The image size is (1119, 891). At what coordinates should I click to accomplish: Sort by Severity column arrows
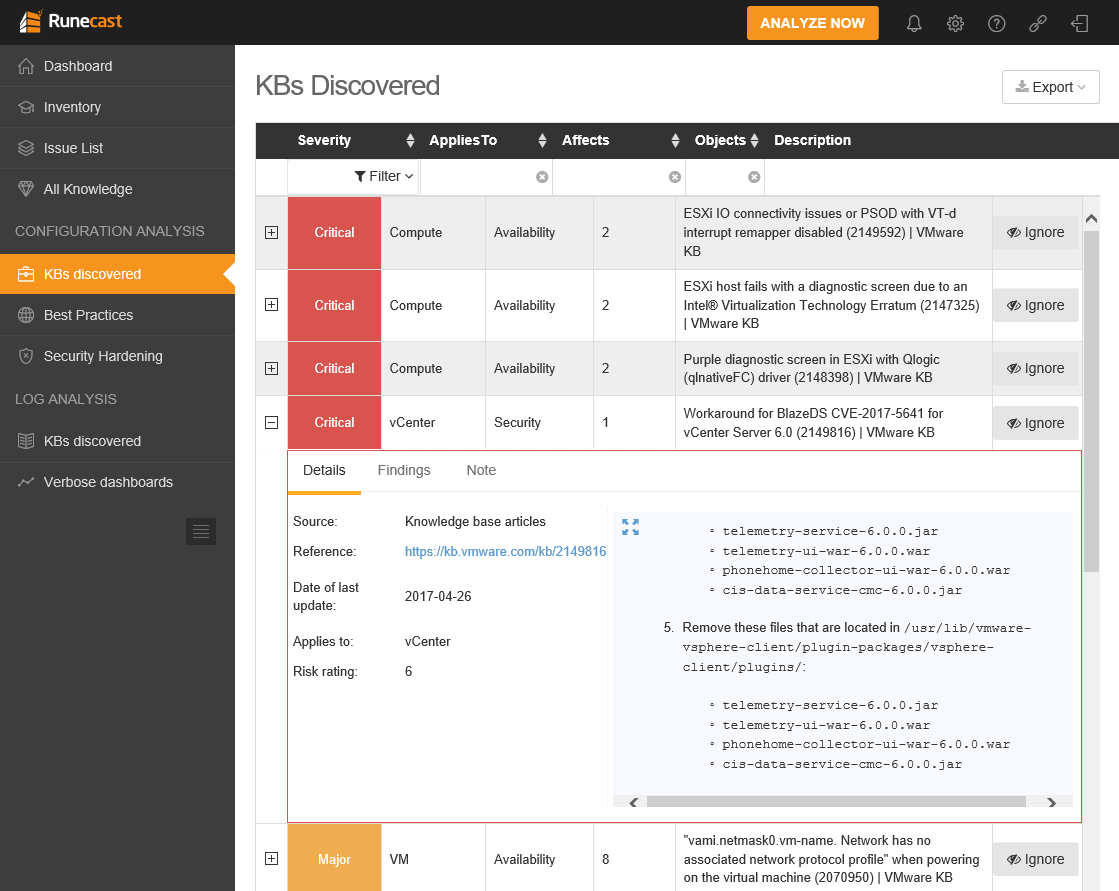click(x=410, y=141)
